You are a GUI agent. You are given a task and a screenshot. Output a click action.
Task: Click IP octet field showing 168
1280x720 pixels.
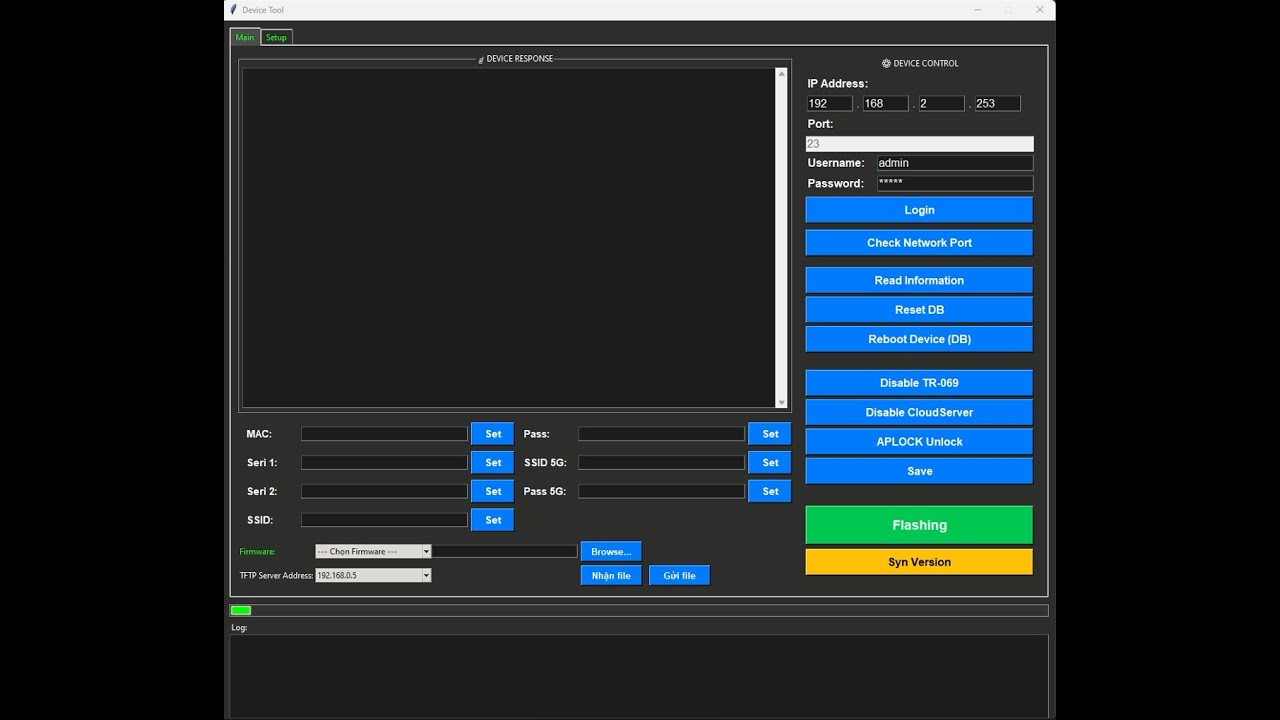[x=885, y=103]
